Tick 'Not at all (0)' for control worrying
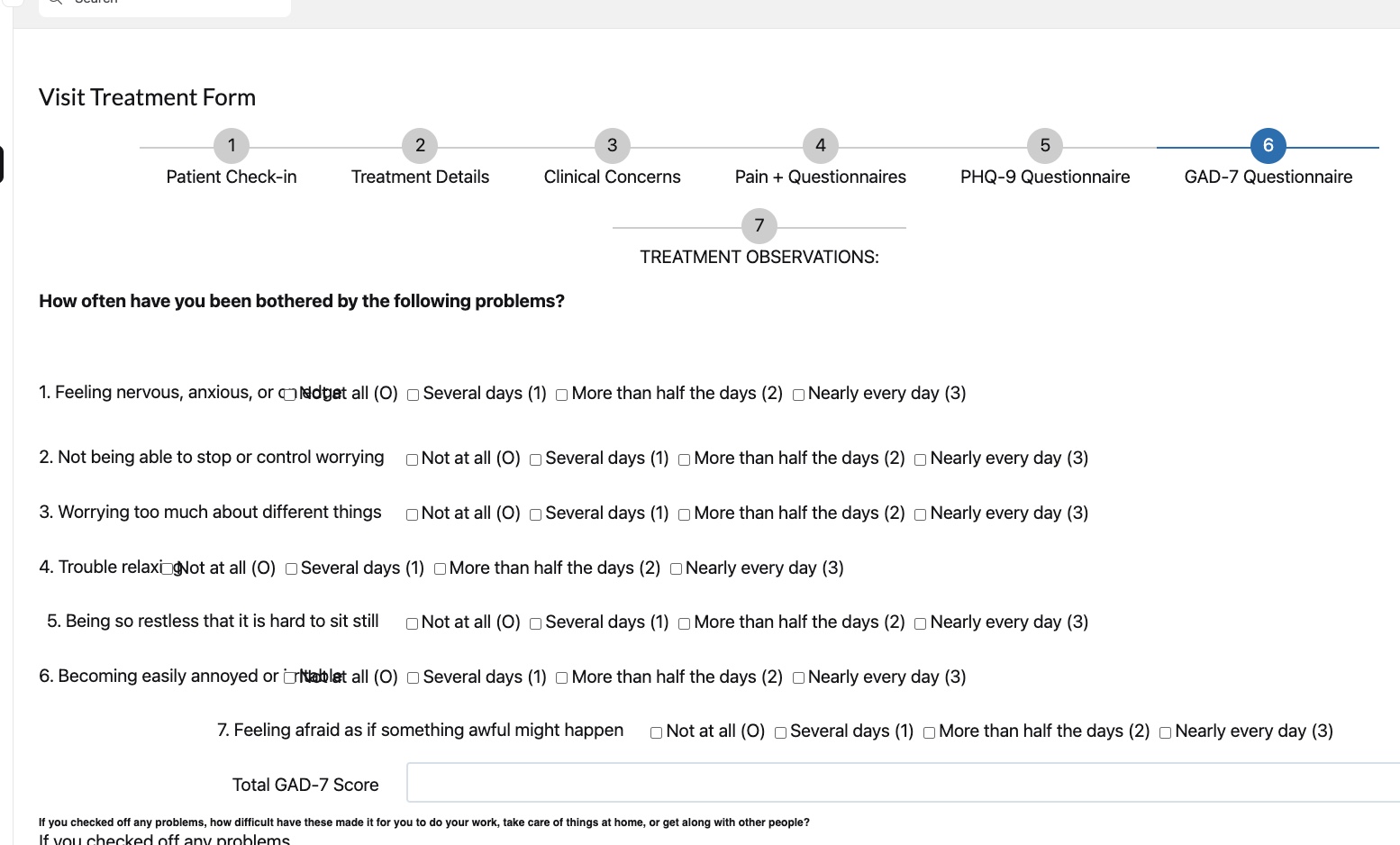The height and width of the screenshot is (845, 1400). (x=412, y=460)
